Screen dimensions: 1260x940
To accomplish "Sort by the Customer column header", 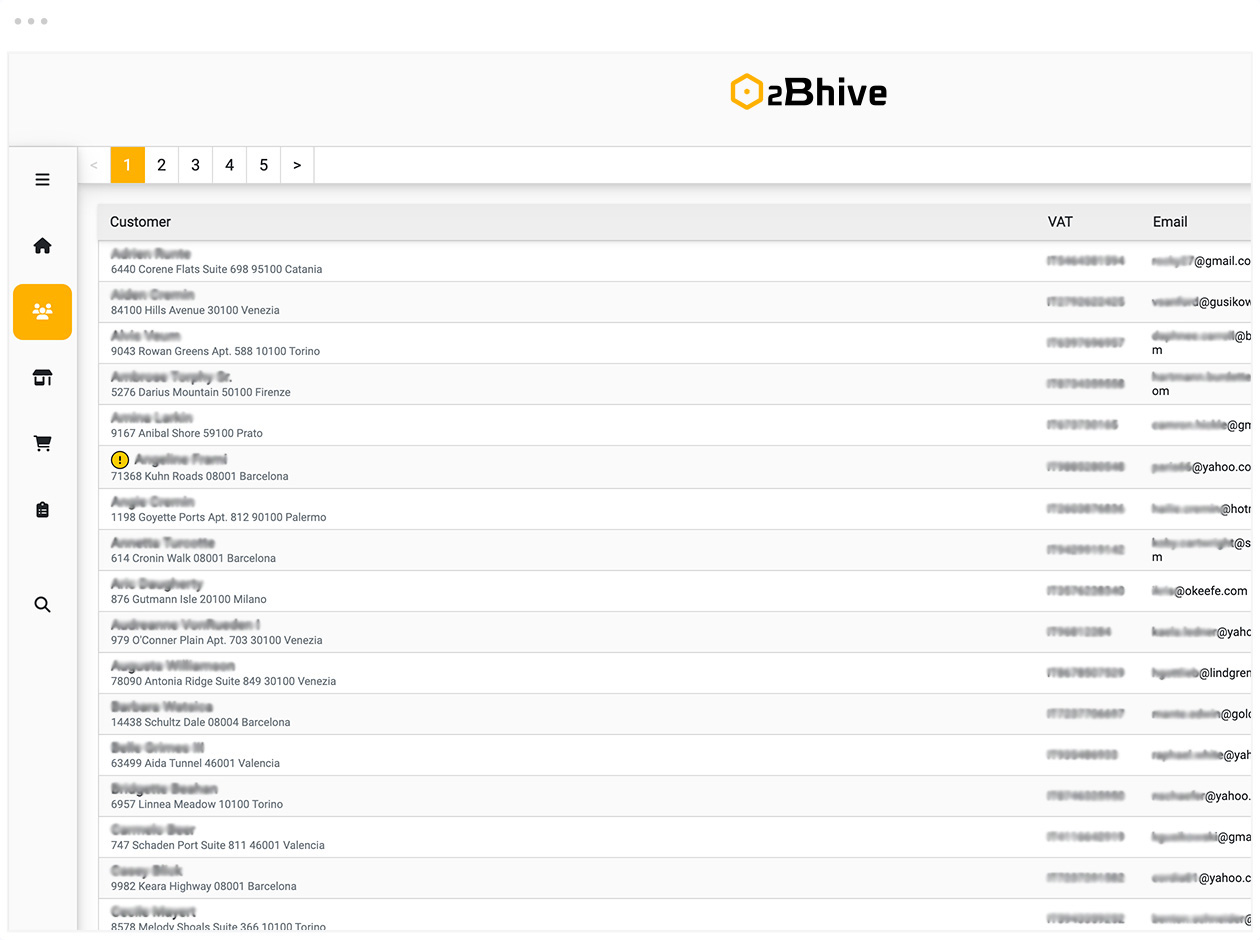I will click(140, 221).
